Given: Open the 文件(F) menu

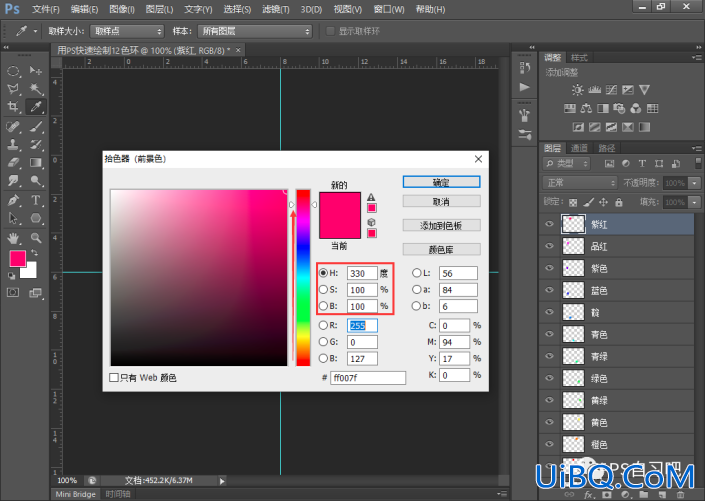Looking at the screenshot, I should click(x=46, y=9).
